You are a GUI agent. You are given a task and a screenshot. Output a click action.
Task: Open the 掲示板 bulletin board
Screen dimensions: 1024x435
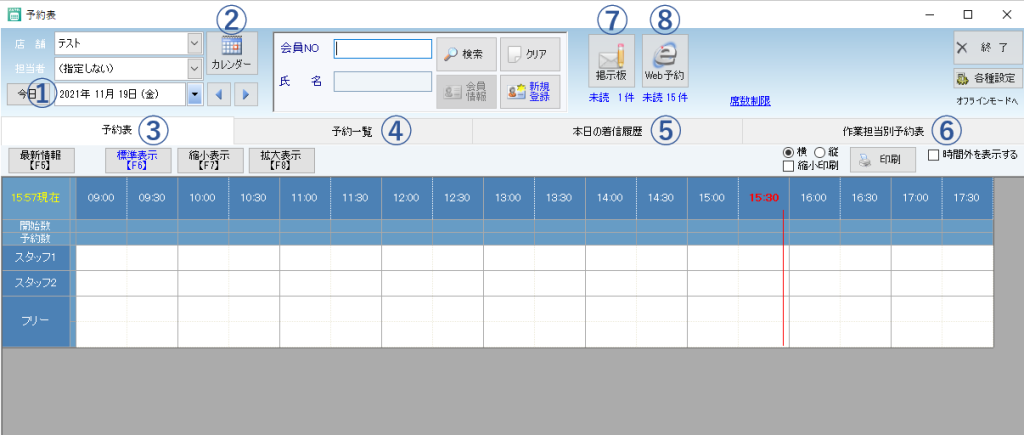[x=611, y=60]
